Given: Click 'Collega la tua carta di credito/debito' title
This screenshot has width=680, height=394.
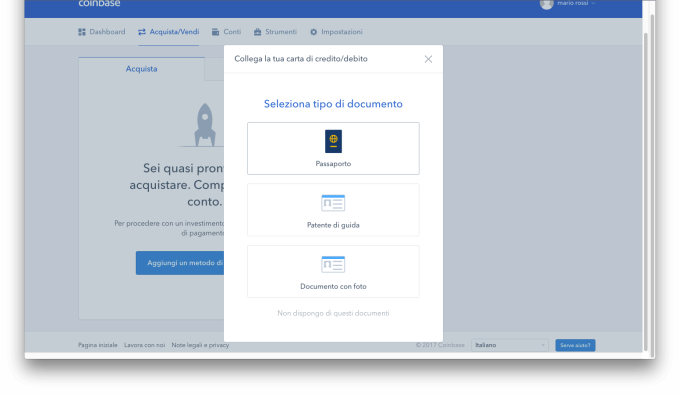Looking at the screenshot, I should point(301,59).
